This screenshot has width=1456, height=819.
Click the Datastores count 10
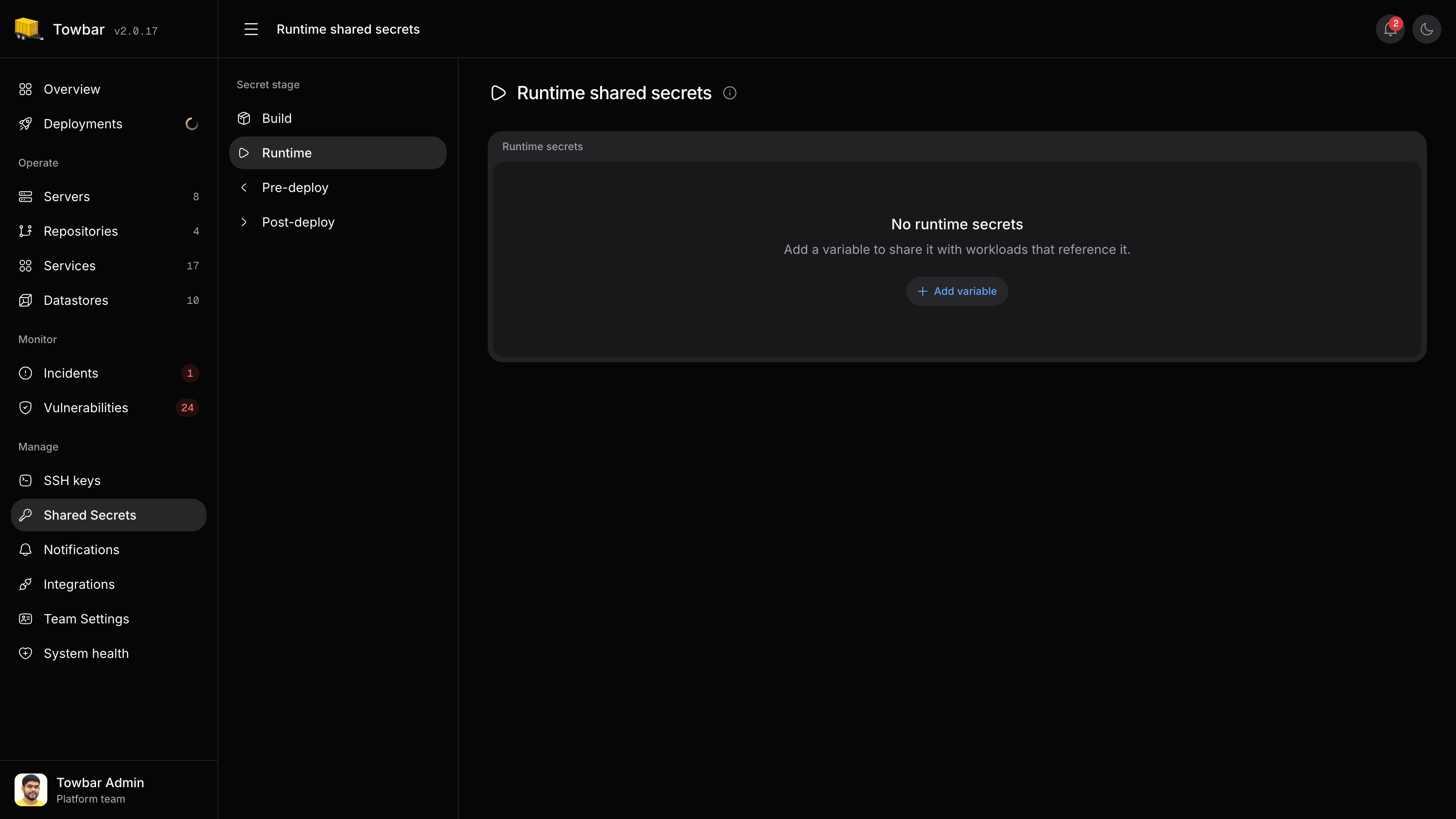(193, 300)
